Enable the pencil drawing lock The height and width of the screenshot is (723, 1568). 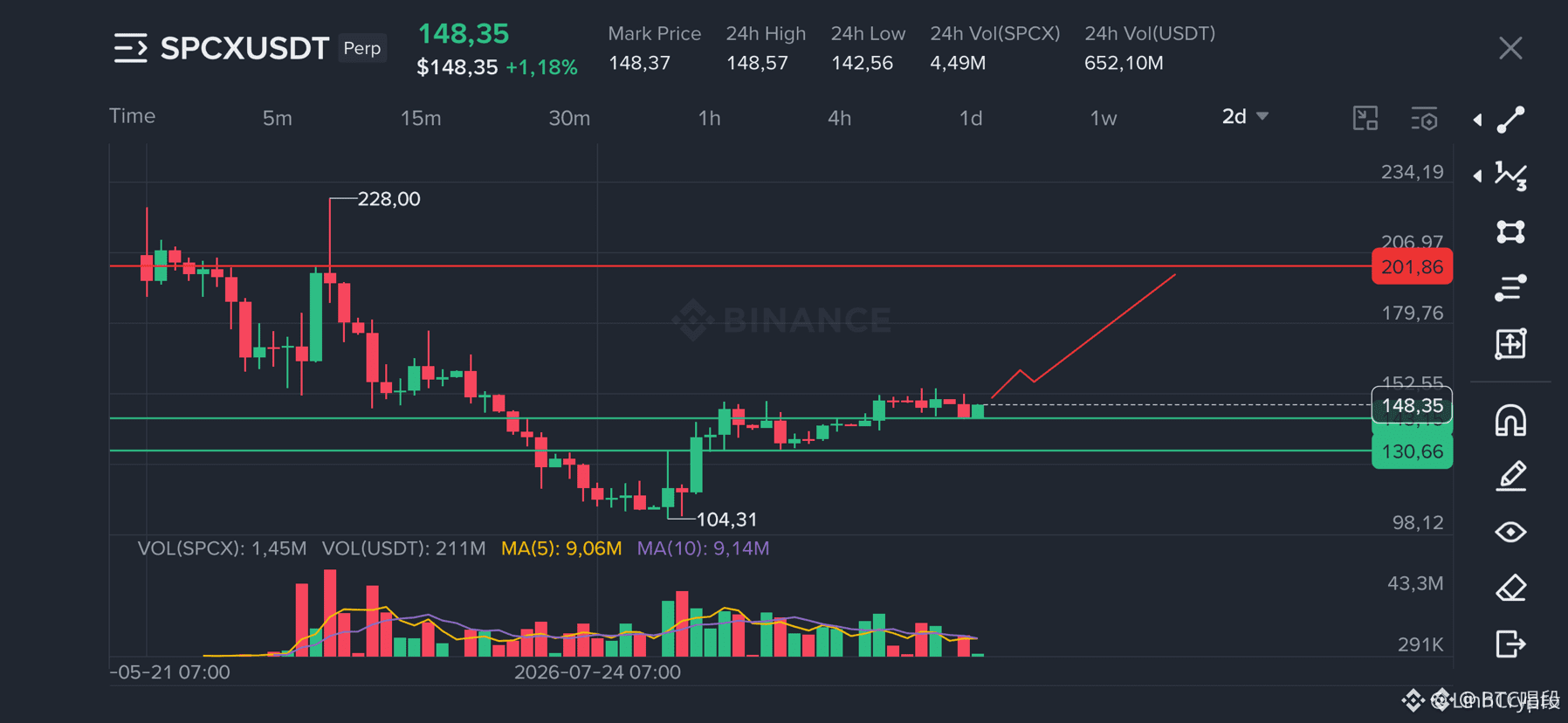pos(1510,476)
